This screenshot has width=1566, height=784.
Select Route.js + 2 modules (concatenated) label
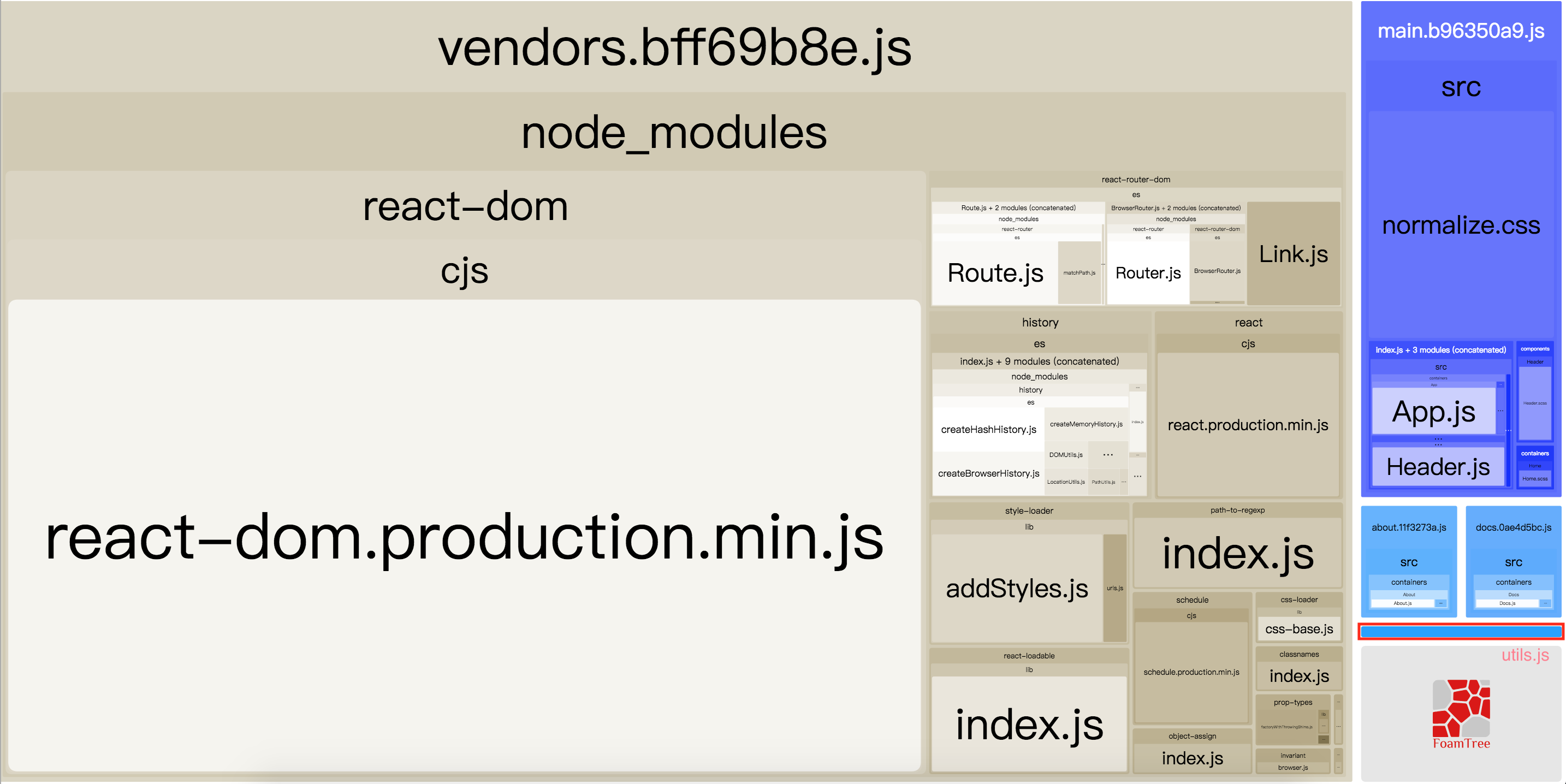[x=1018, y=208]
